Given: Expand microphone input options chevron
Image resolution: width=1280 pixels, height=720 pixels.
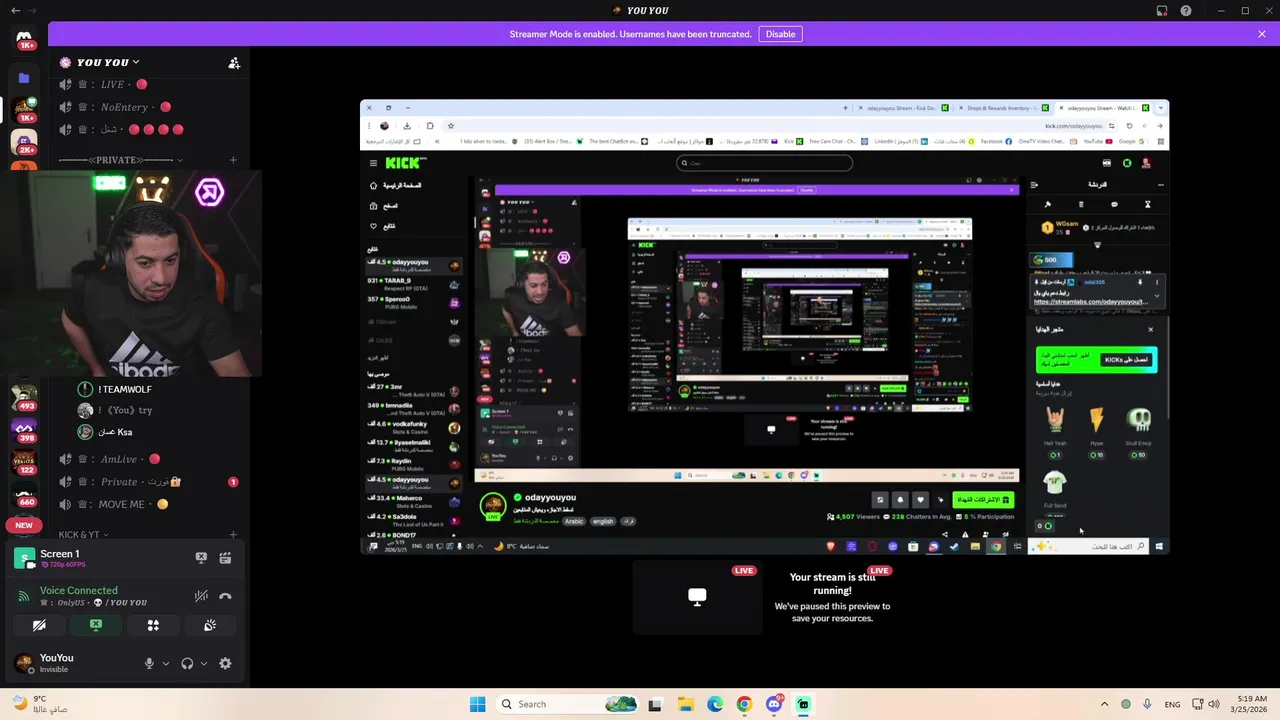Looking at the screenshot, I should (x=166, y=663).
